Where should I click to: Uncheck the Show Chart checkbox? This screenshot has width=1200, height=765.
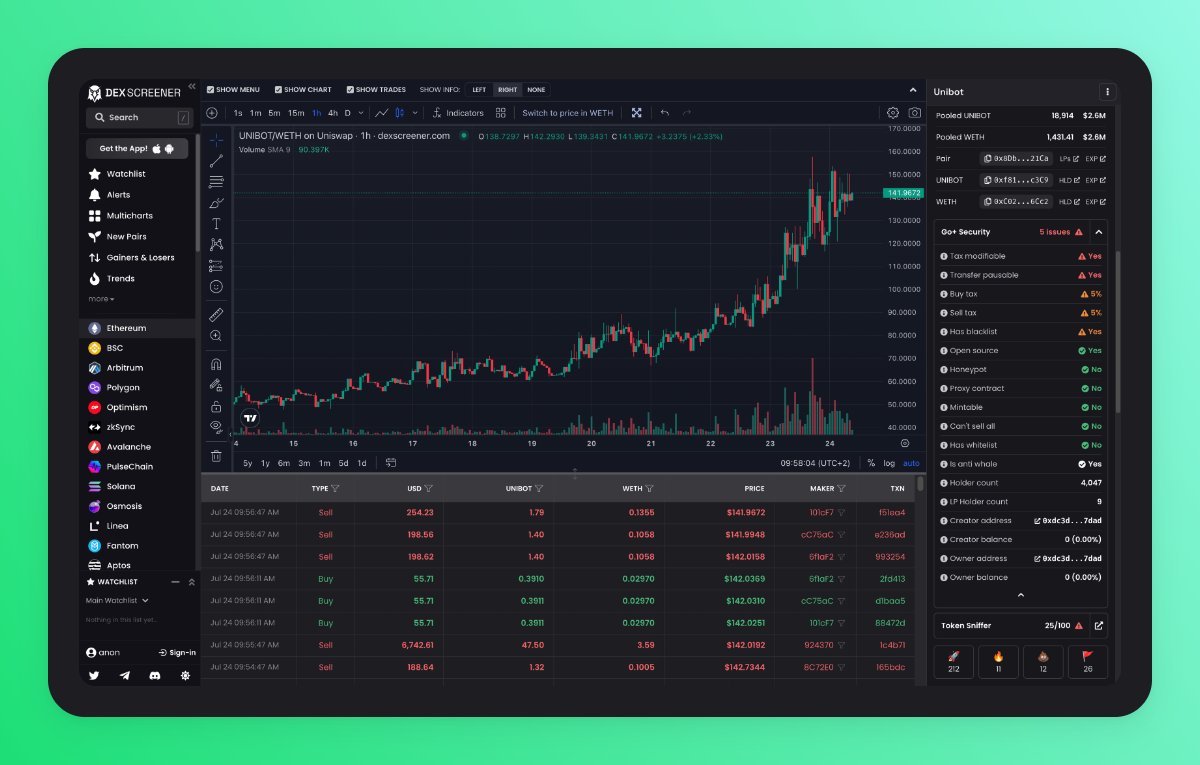pyautogui.click(x=278, y=90)
